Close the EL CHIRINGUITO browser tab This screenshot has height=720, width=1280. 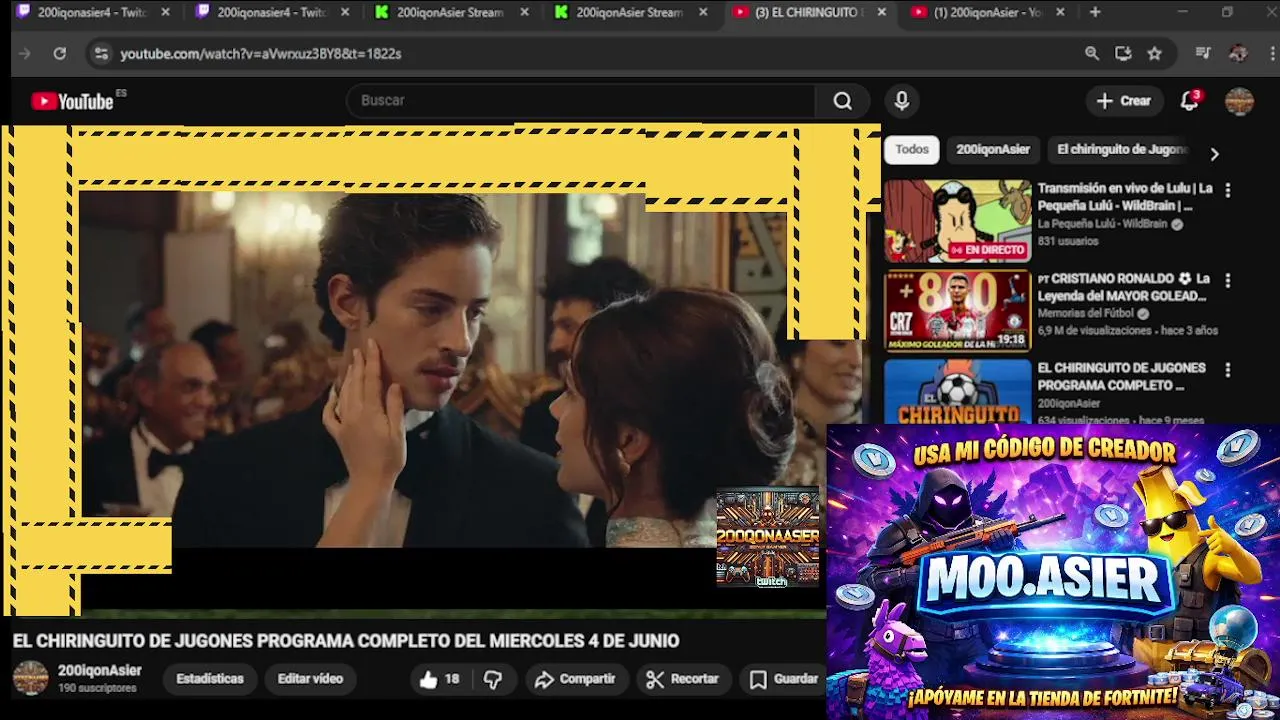tap(881, 12)
